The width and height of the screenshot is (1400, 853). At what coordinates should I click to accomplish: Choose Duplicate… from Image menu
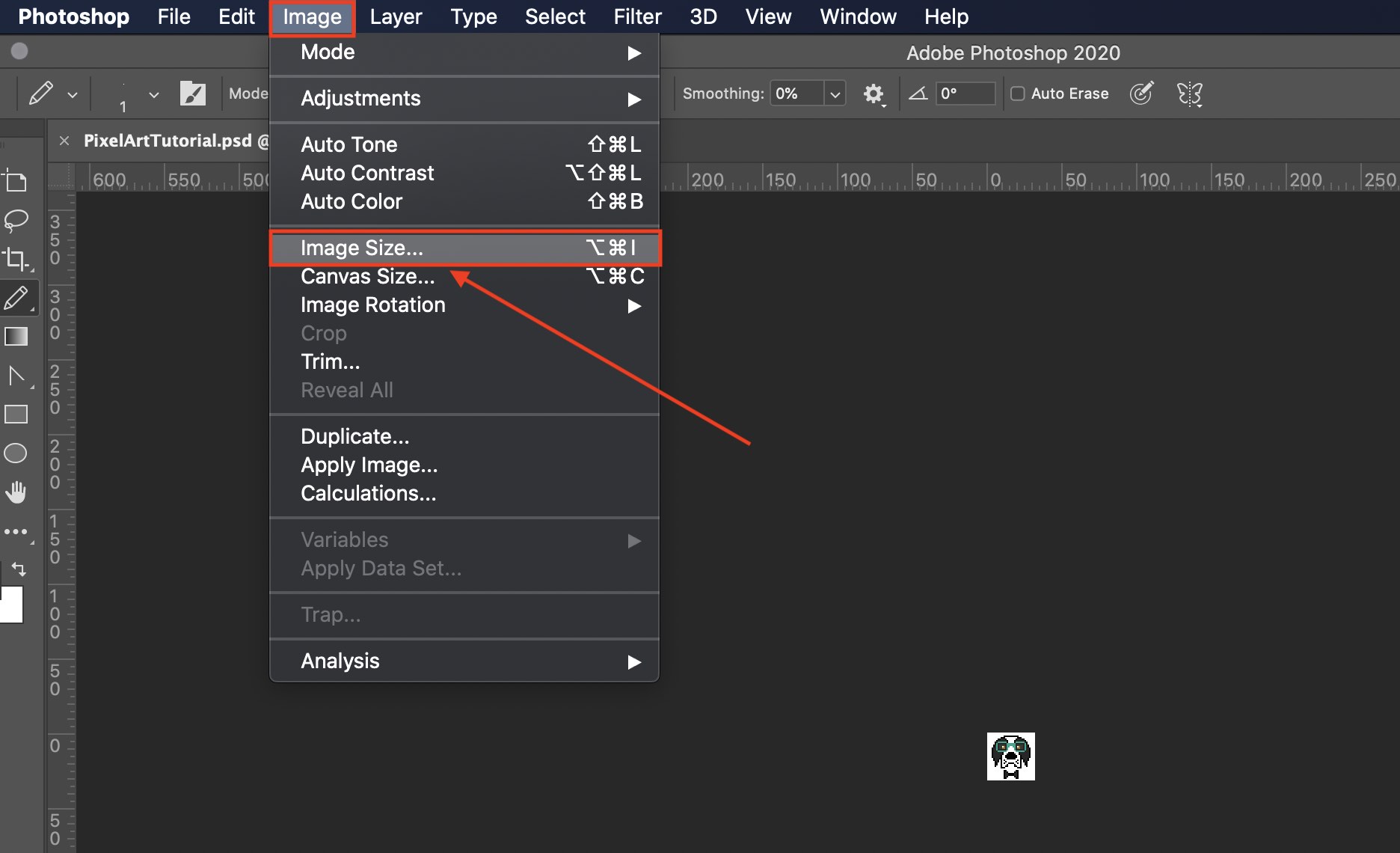coord(464,437)
